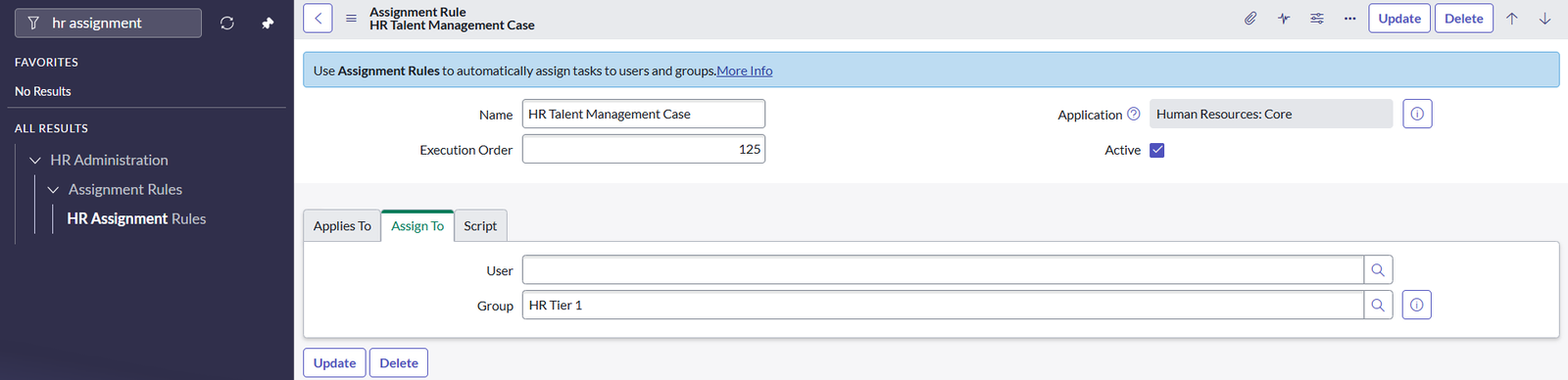Screen dimensions: 1568x380
Task: Click the paperclip manage attachments icon
Action: pos(1250,19)
